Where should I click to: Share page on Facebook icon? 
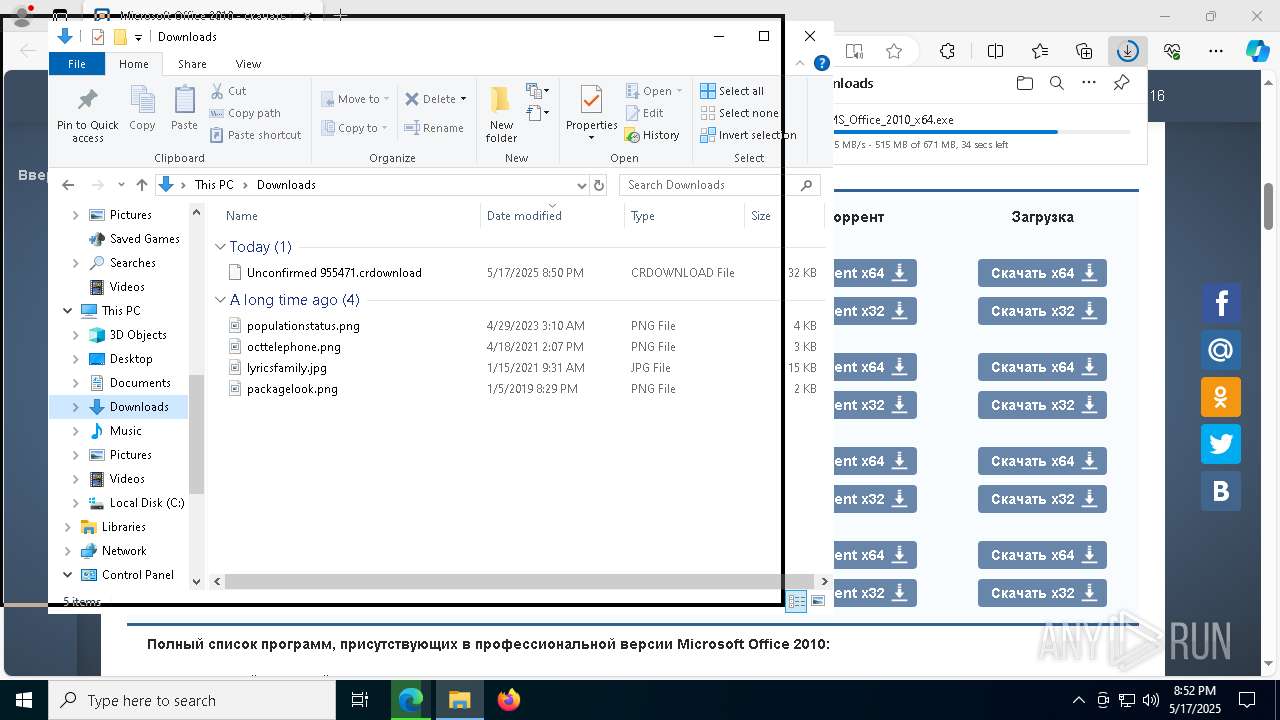1221,303
